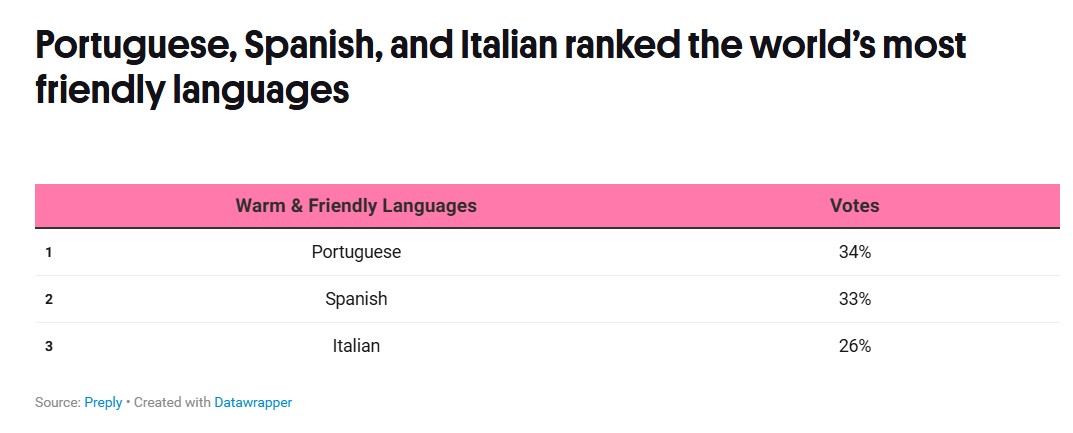This screenshot has width=1073, height=433.
Task: Select the Italian table cell
Action: pyautogui.click(x=356, y=346)
